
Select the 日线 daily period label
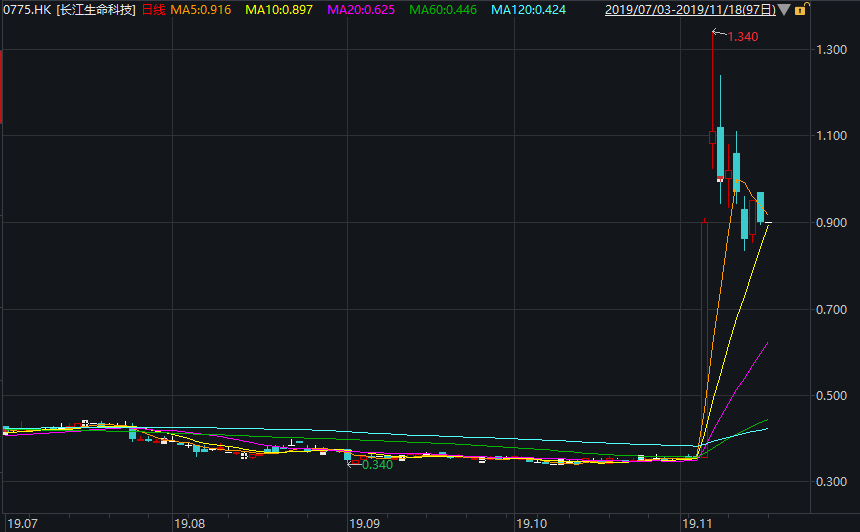[153, 10]
